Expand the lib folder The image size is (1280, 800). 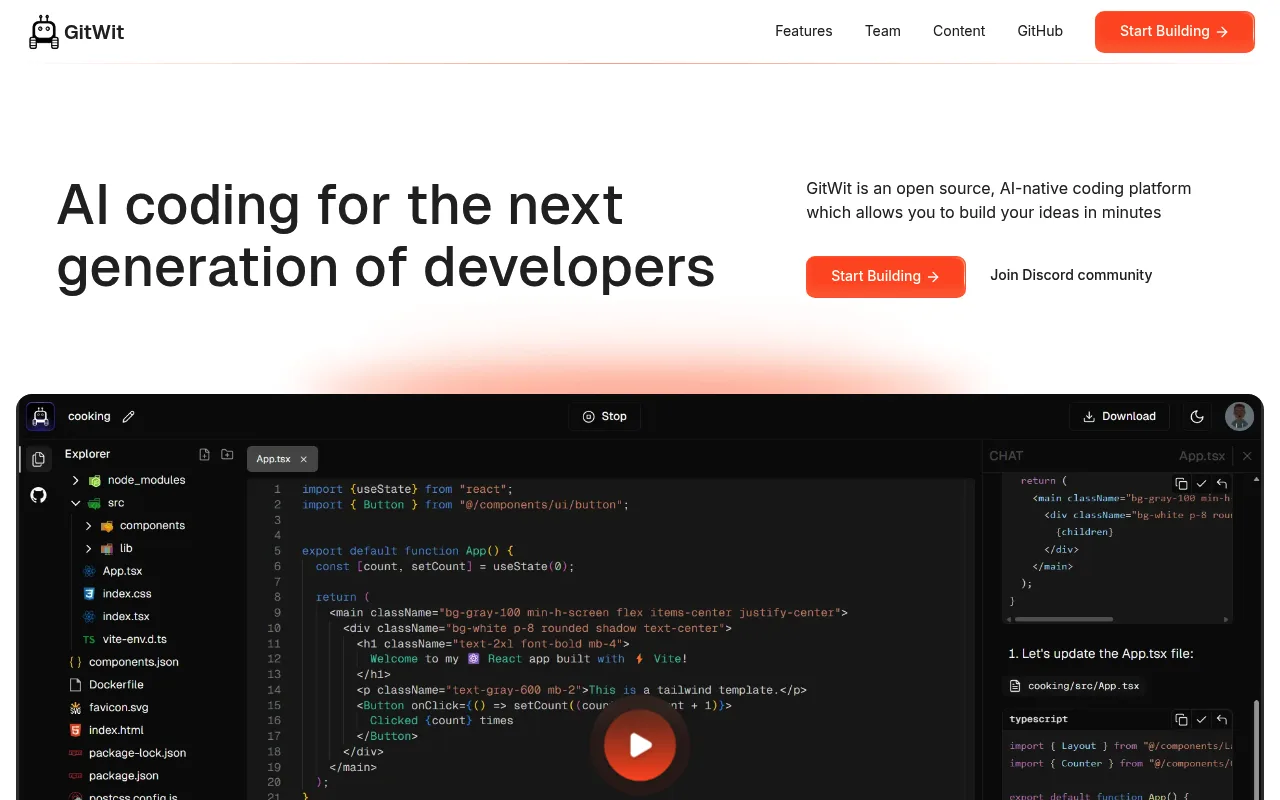pyautogui.click(x=88, y=549)
